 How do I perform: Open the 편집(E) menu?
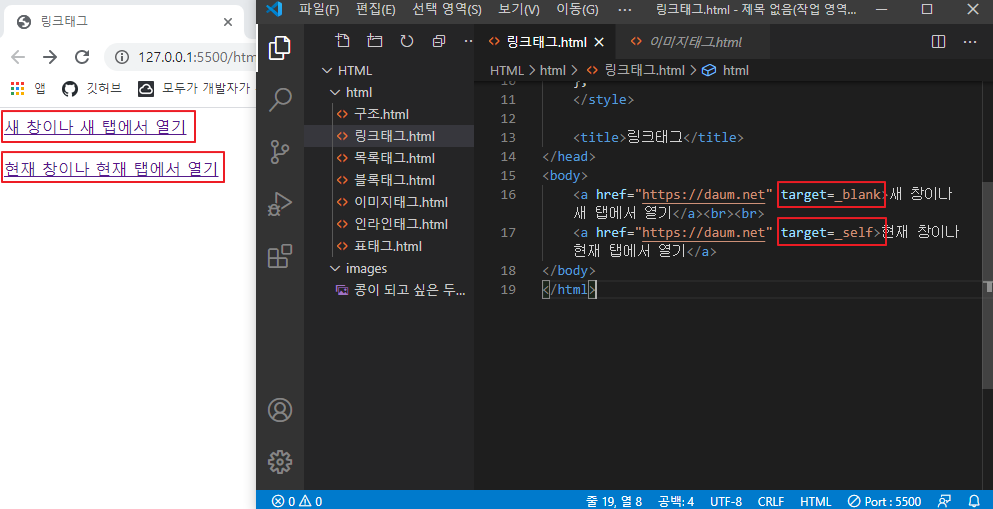(x=376, y=9)
